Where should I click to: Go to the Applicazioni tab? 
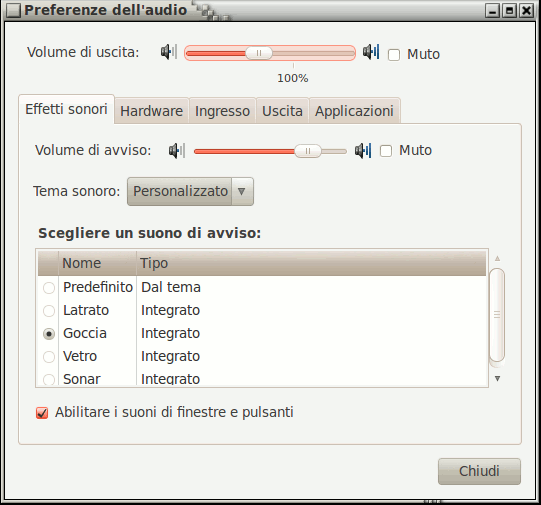point(354,111)
